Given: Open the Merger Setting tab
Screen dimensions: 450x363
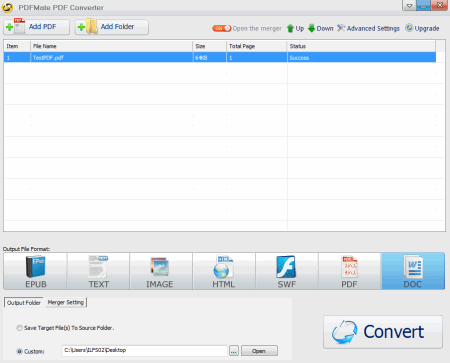Looking at the screenshot, I should tap(66, 302).
